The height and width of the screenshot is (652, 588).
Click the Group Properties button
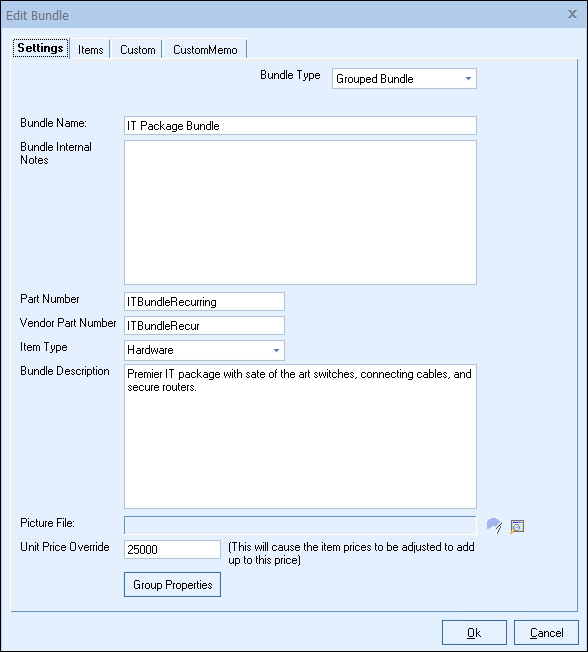click(173, 585)
